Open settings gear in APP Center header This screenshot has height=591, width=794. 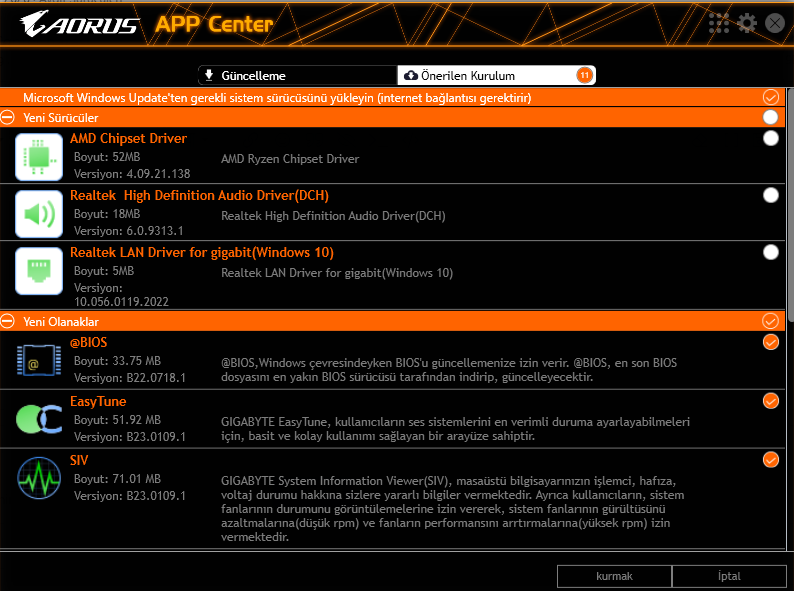[x=747, y=23]
